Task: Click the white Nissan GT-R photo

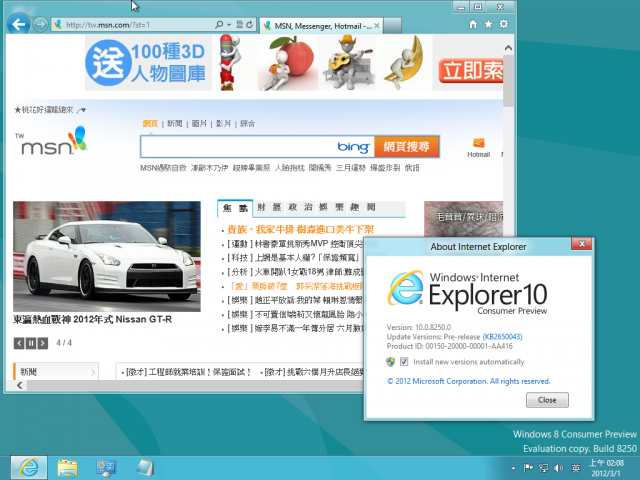Action: click(107, 256)
